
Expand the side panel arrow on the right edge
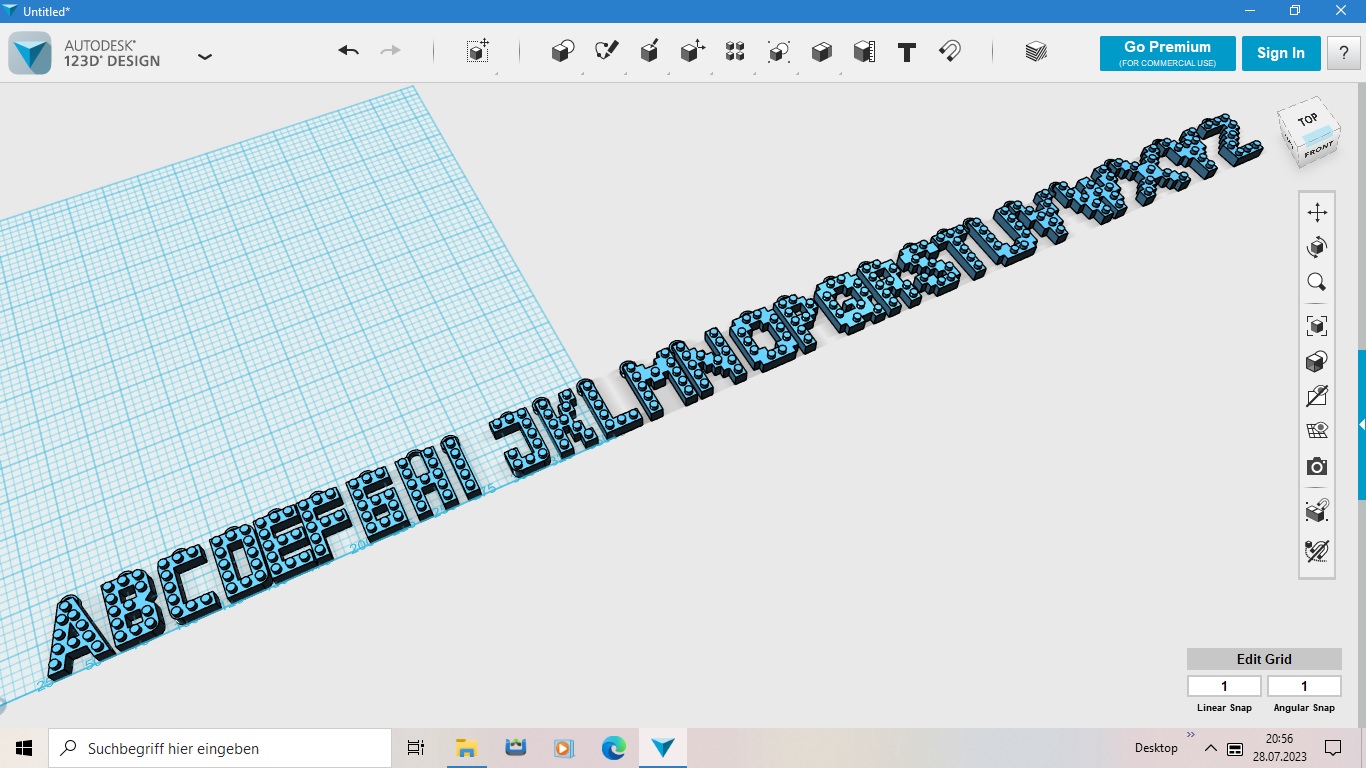tap(1361, 425)
